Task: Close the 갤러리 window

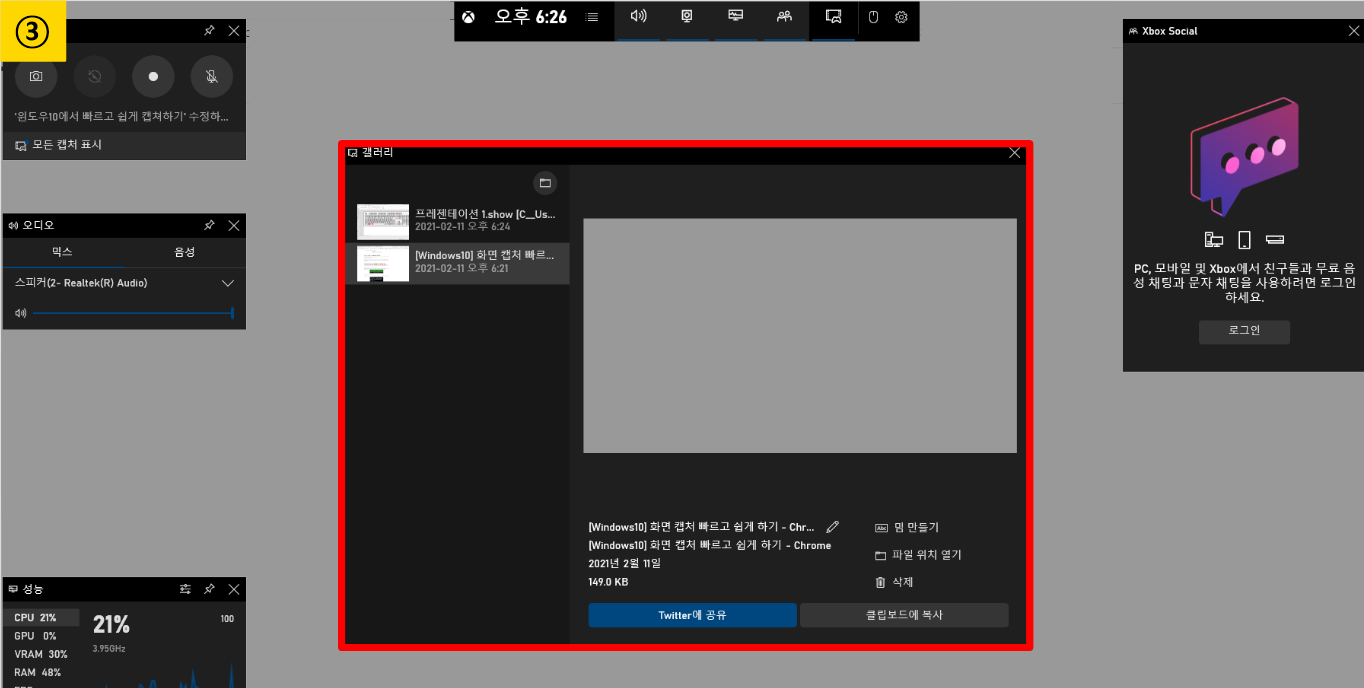Action: click(x=1014, y=153)
